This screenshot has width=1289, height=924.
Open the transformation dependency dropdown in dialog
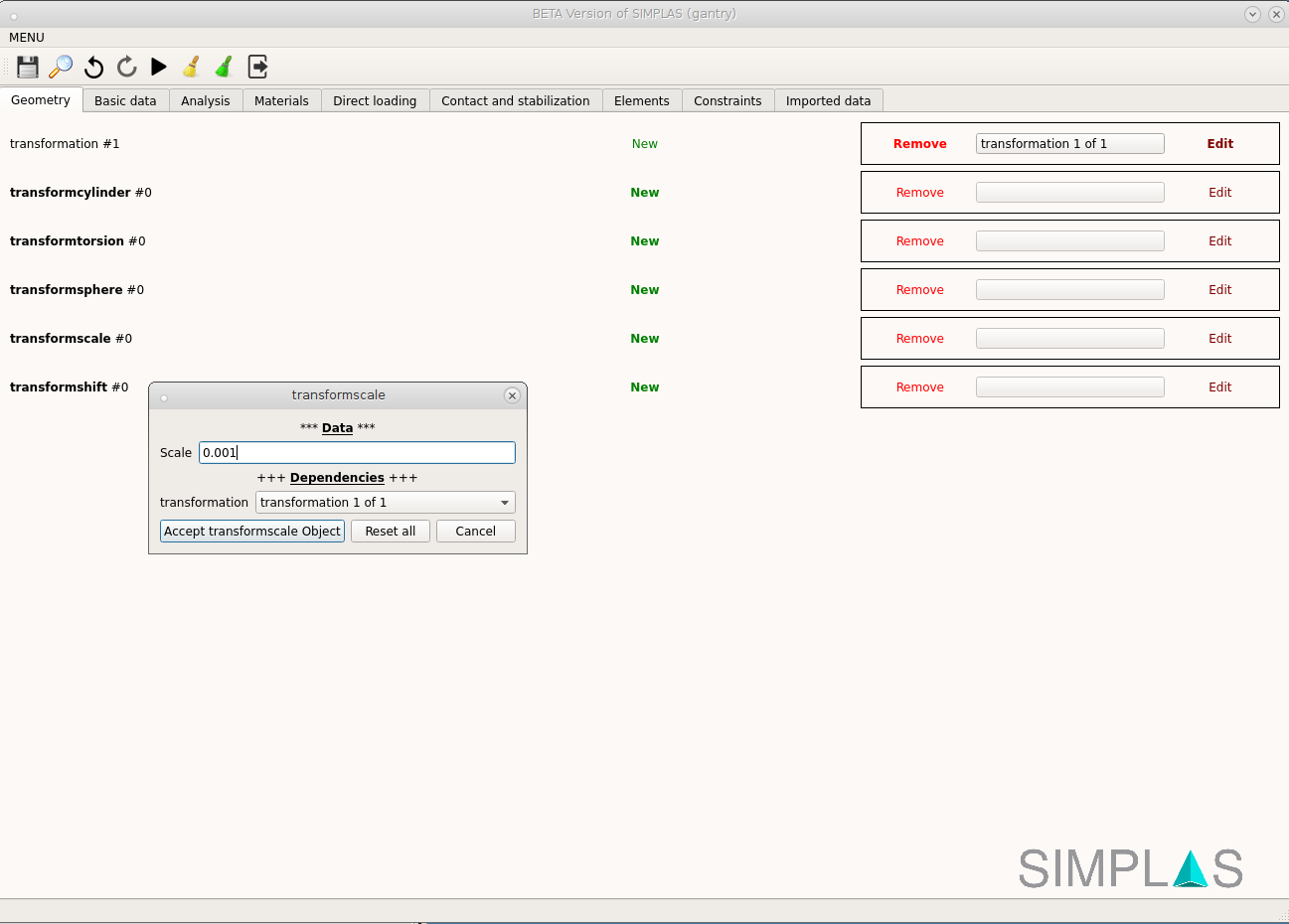(x=385, y=503)
